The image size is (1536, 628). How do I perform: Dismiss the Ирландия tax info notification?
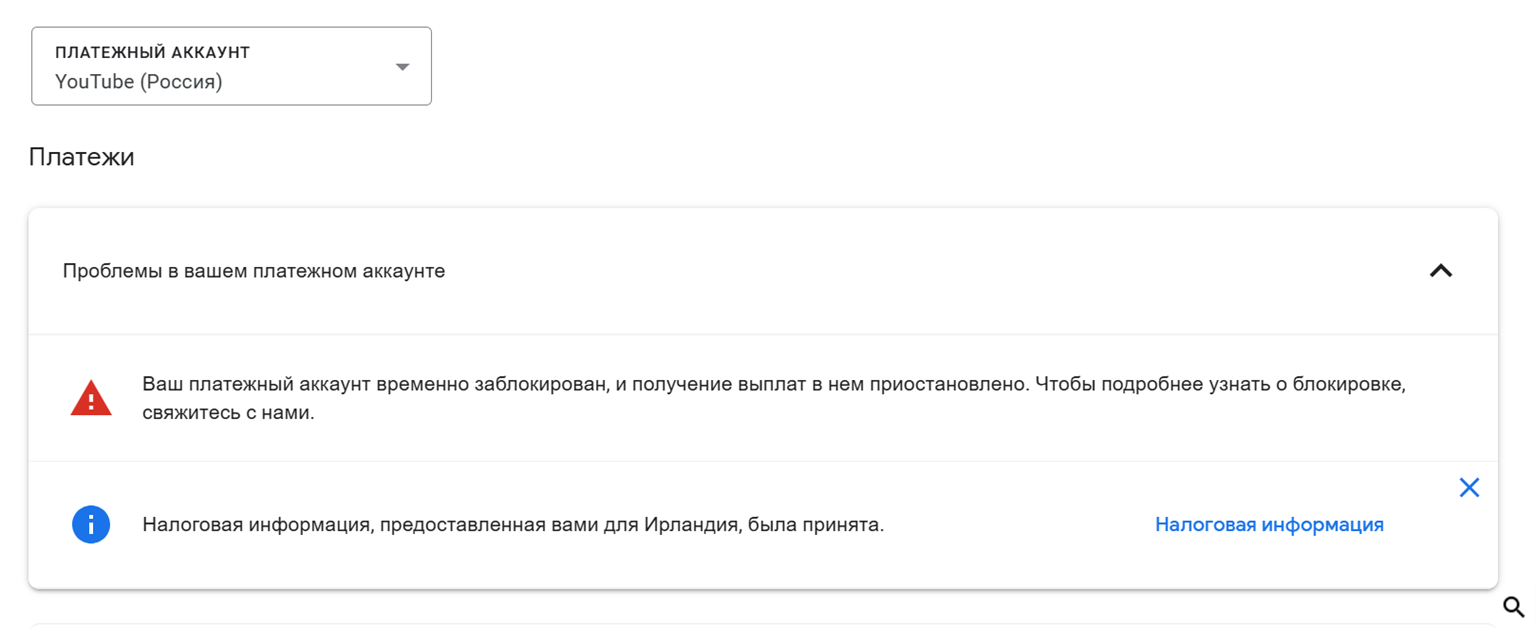point(1469,488)
